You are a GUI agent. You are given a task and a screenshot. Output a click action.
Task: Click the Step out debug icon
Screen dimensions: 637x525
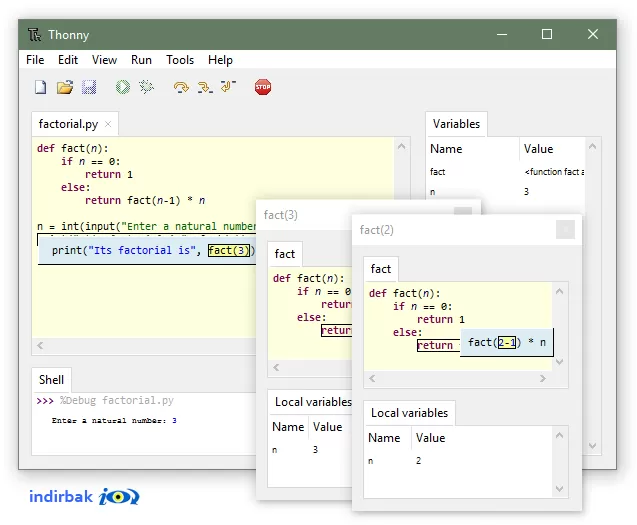[228, 86]
